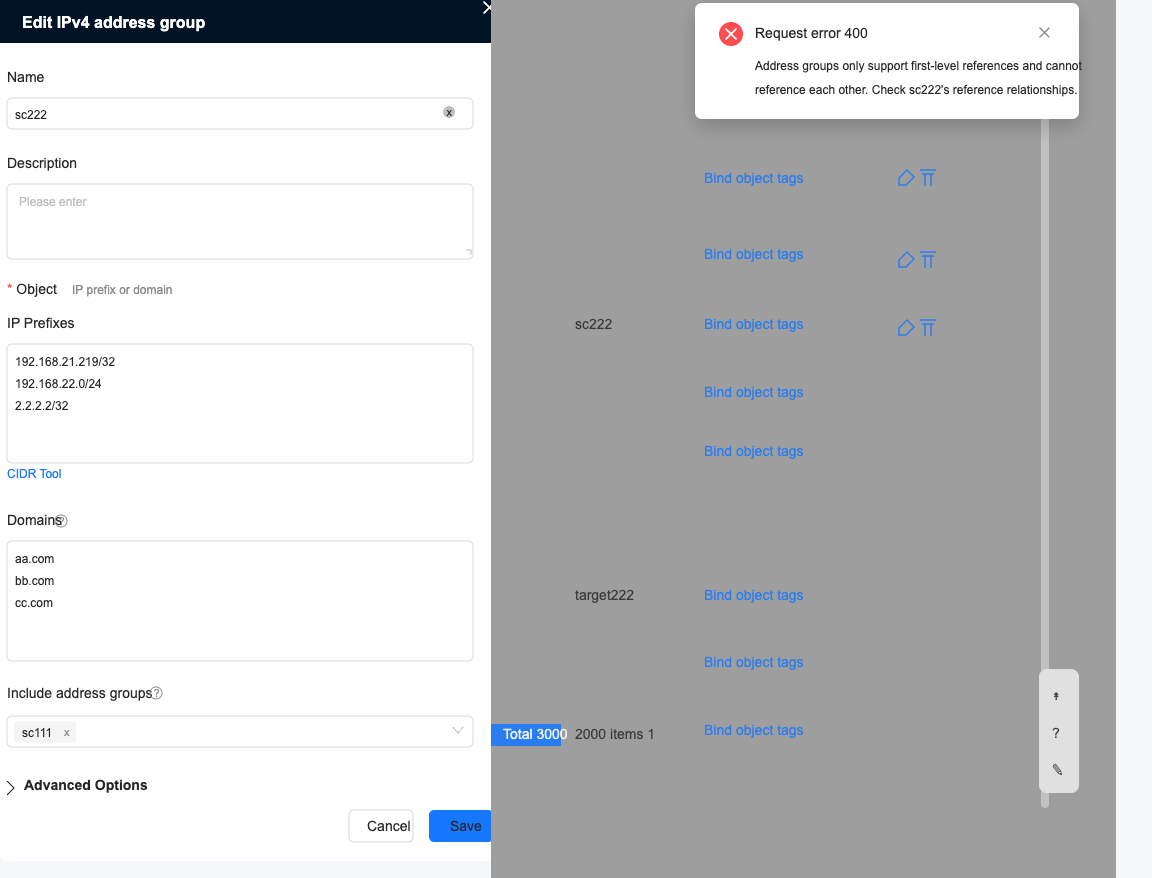Click the pencil icon in floating toolbar

tap(1057, 769)
